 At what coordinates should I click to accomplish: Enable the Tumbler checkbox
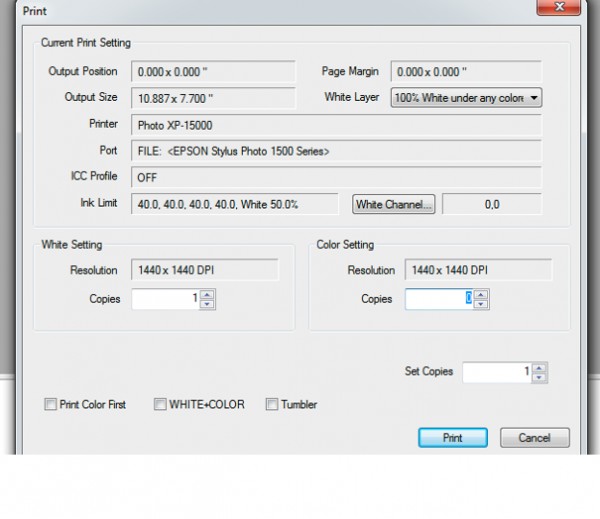[x=272, y=405]
